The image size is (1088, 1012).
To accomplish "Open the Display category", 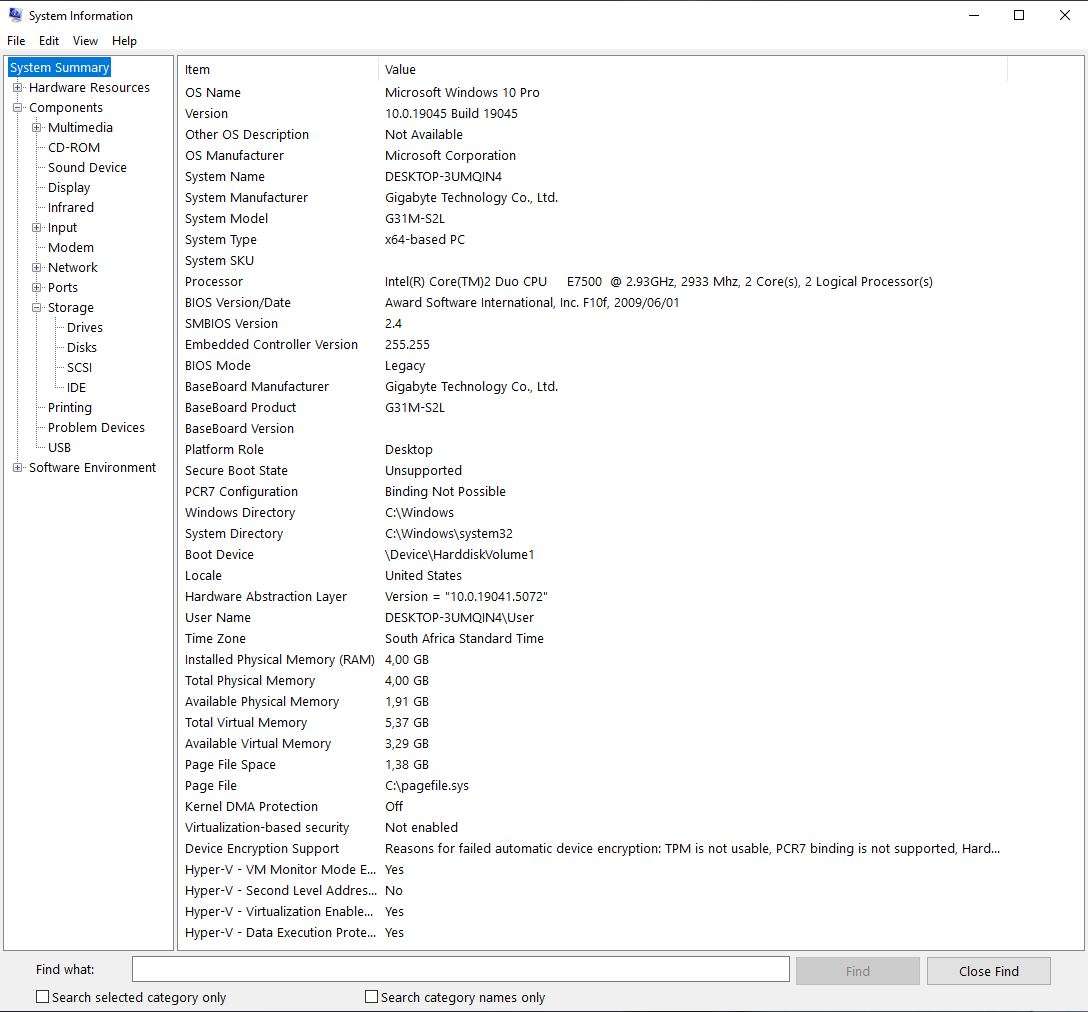I will click(70, 187).
